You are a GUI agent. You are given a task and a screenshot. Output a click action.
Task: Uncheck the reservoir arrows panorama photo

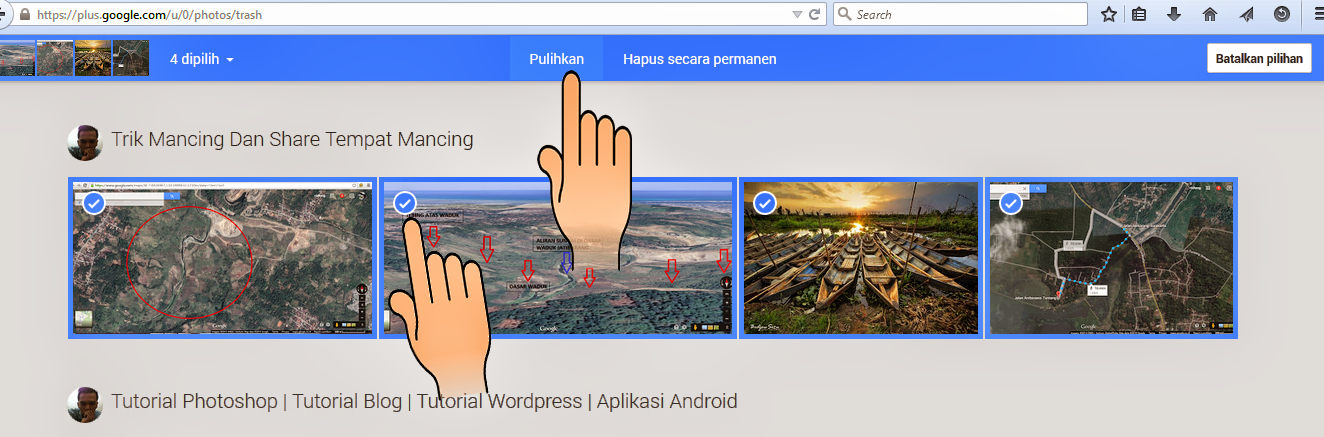point(405,203)
